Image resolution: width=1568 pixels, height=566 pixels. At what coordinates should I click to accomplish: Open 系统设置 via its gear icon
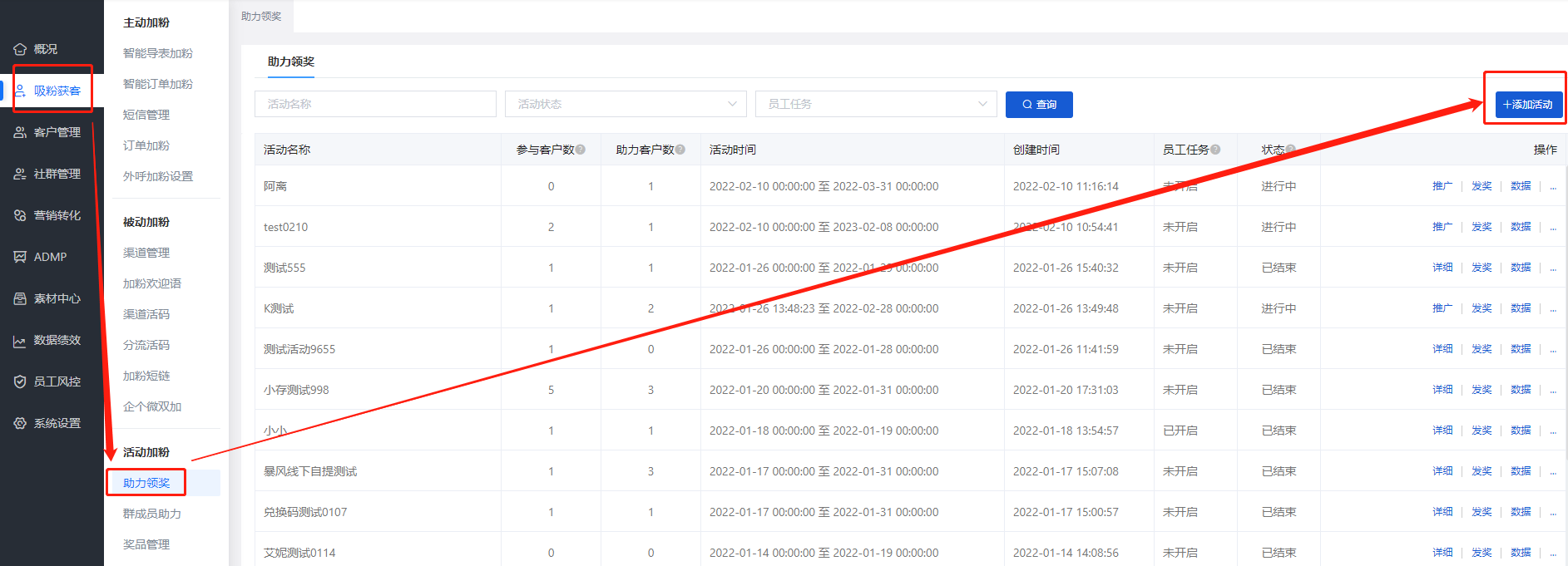20,423
